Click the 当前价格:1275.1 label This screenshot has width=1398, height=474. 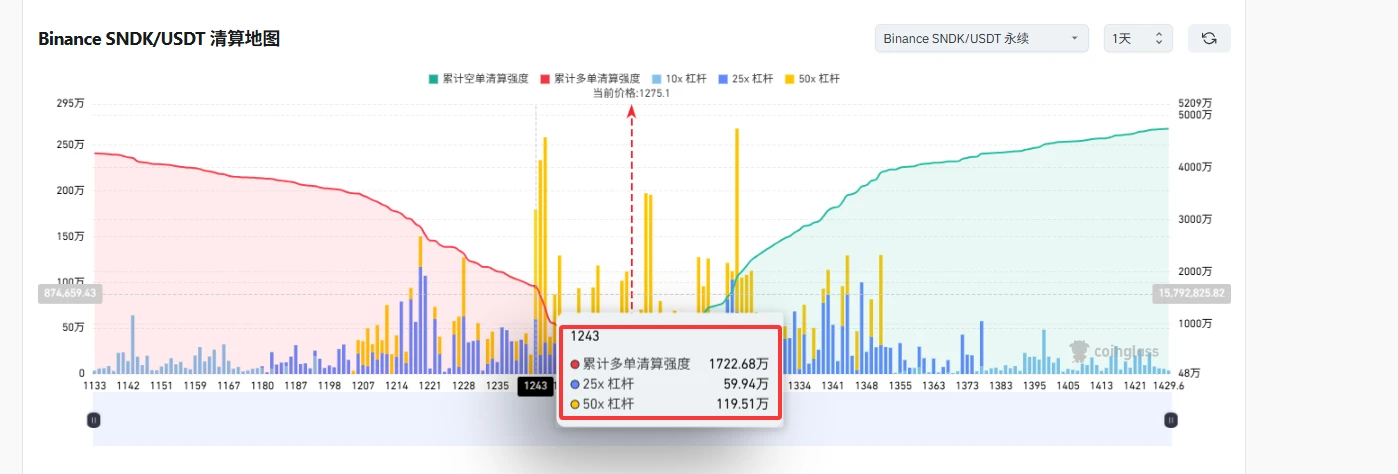(x=631, y=93)
